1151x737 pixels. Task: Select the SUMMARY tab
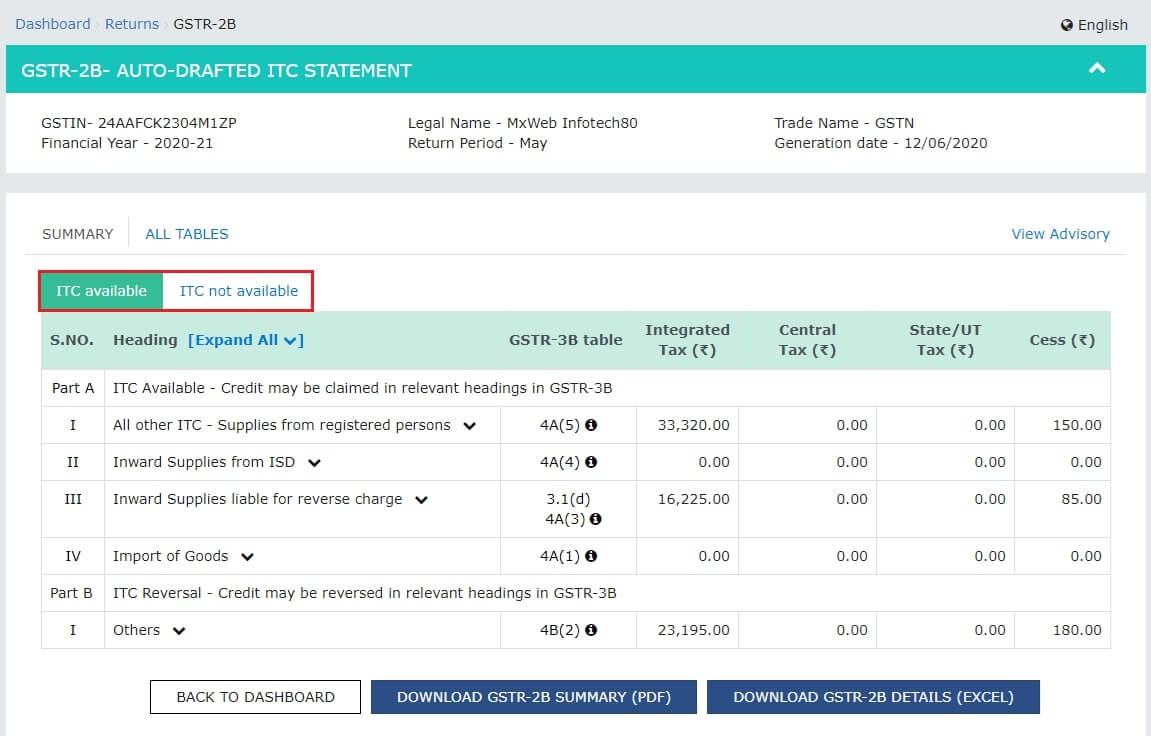click(x=77, y=233)
